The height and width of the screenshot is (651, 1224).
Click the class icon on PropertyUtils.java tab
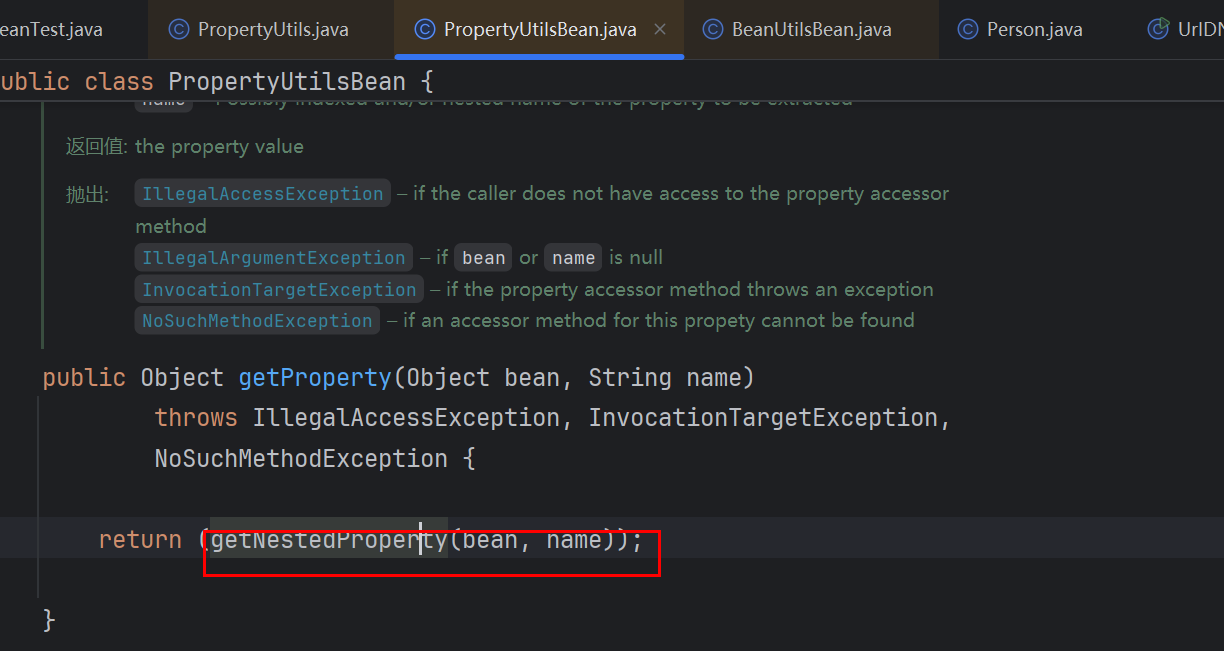[179, 29]
